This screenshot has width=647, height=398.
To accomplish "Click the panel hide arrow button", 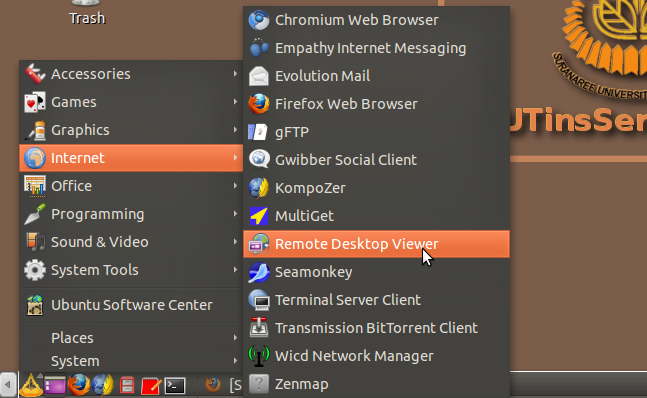I will click(8, 385).
